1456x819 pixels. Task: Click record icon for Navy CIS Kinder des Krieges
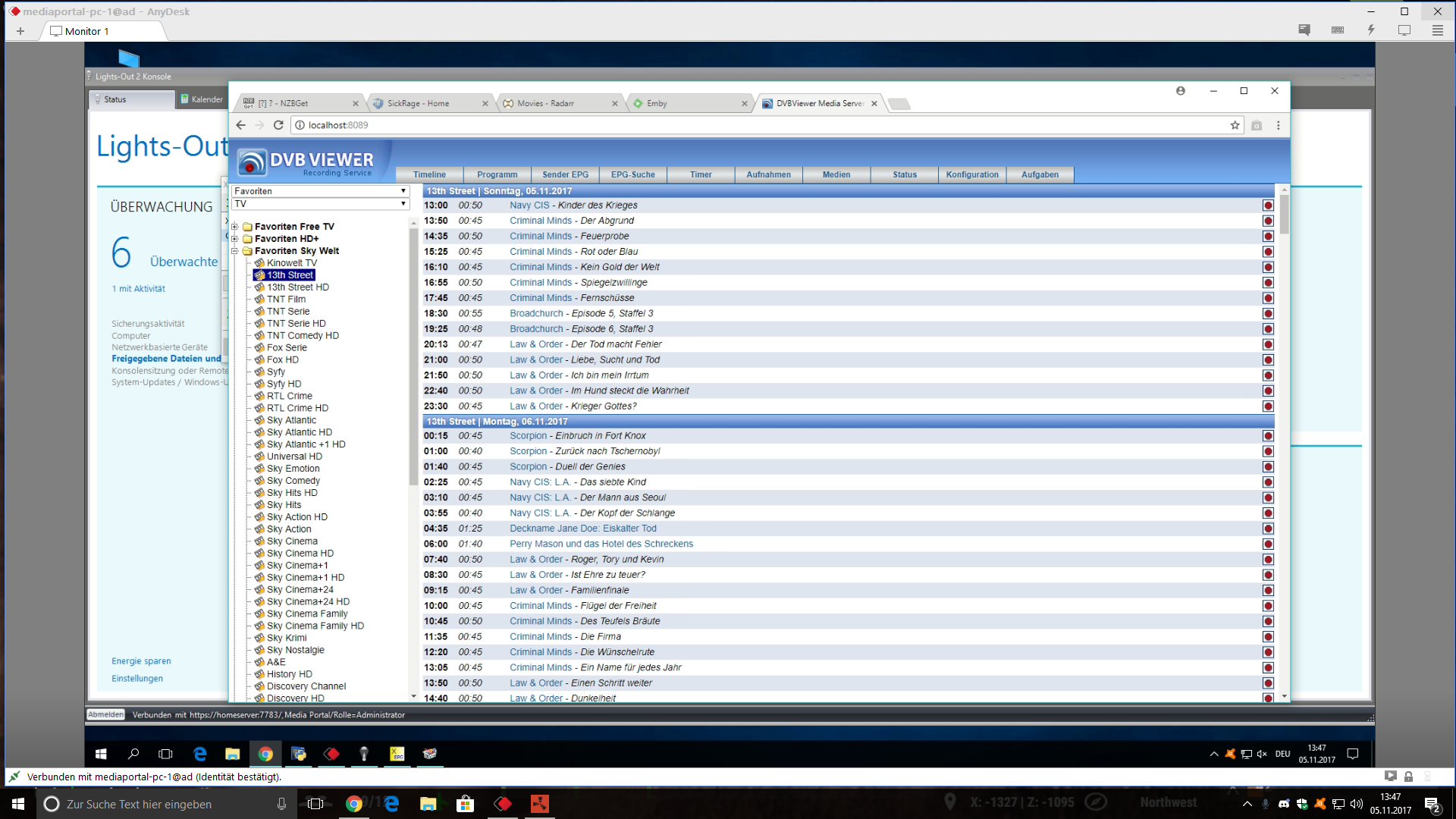tap(1267, 206)
